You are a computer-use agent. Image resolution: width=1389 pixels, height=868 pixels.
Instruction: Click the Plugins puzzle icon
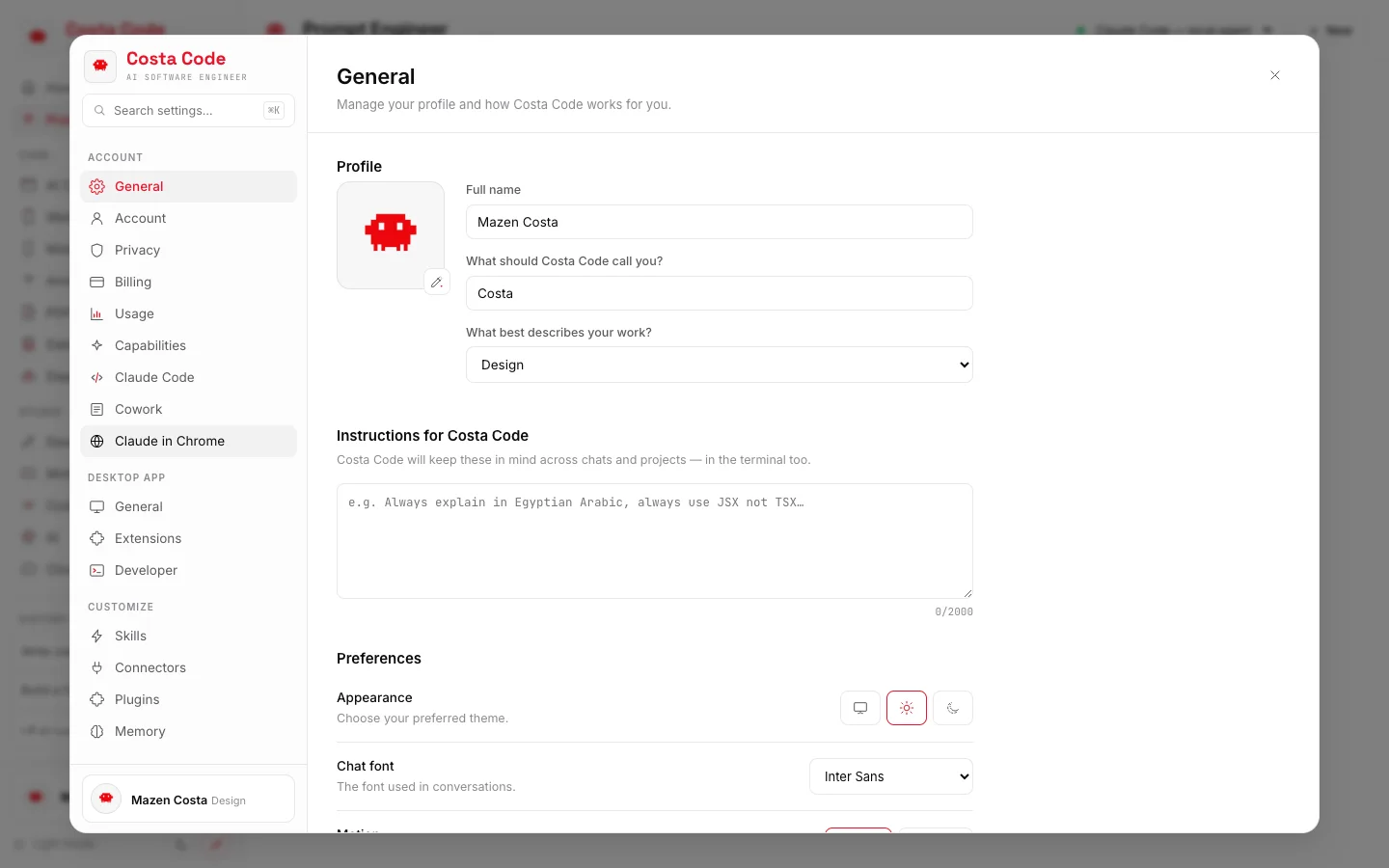(96, 699)
